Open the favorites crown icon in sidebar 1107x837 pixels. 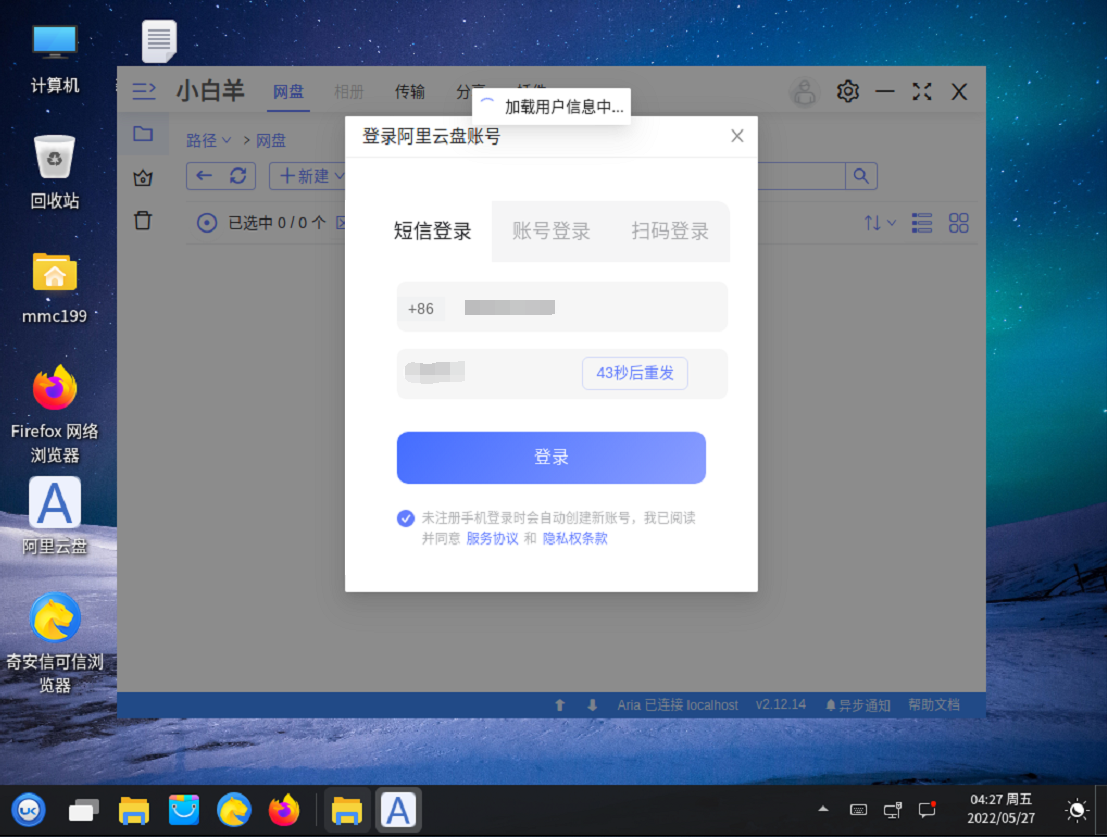click(143, 178)
